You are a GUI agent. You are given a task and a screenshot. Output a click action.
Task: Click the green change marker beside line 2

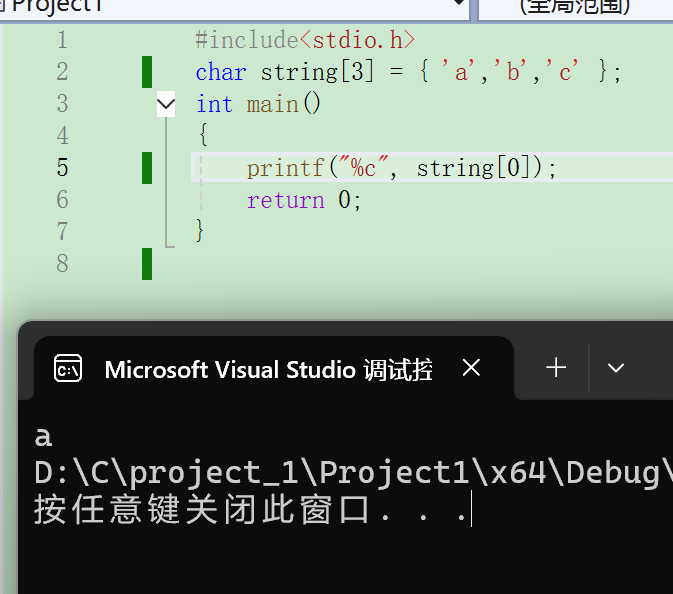pos(147,72)
